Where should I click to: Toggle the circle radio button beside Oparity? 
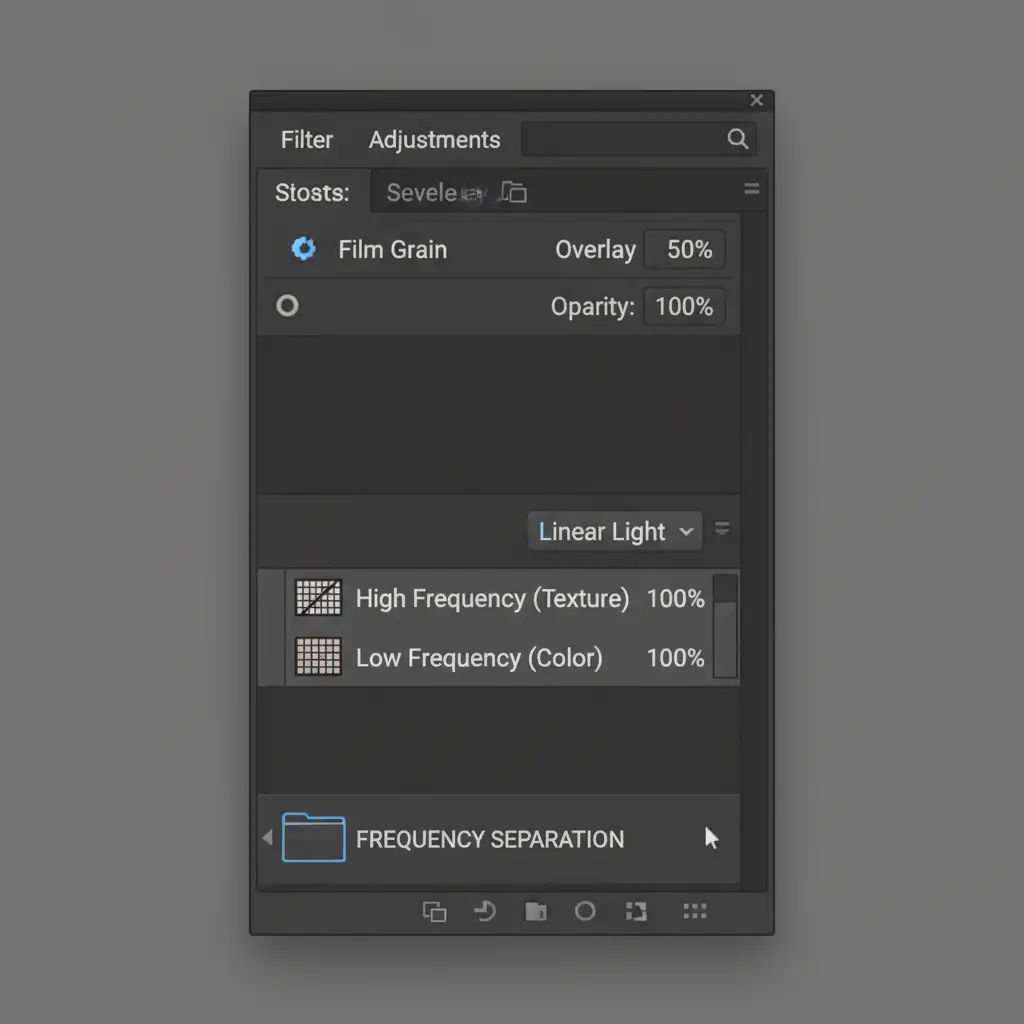point(287,305)
